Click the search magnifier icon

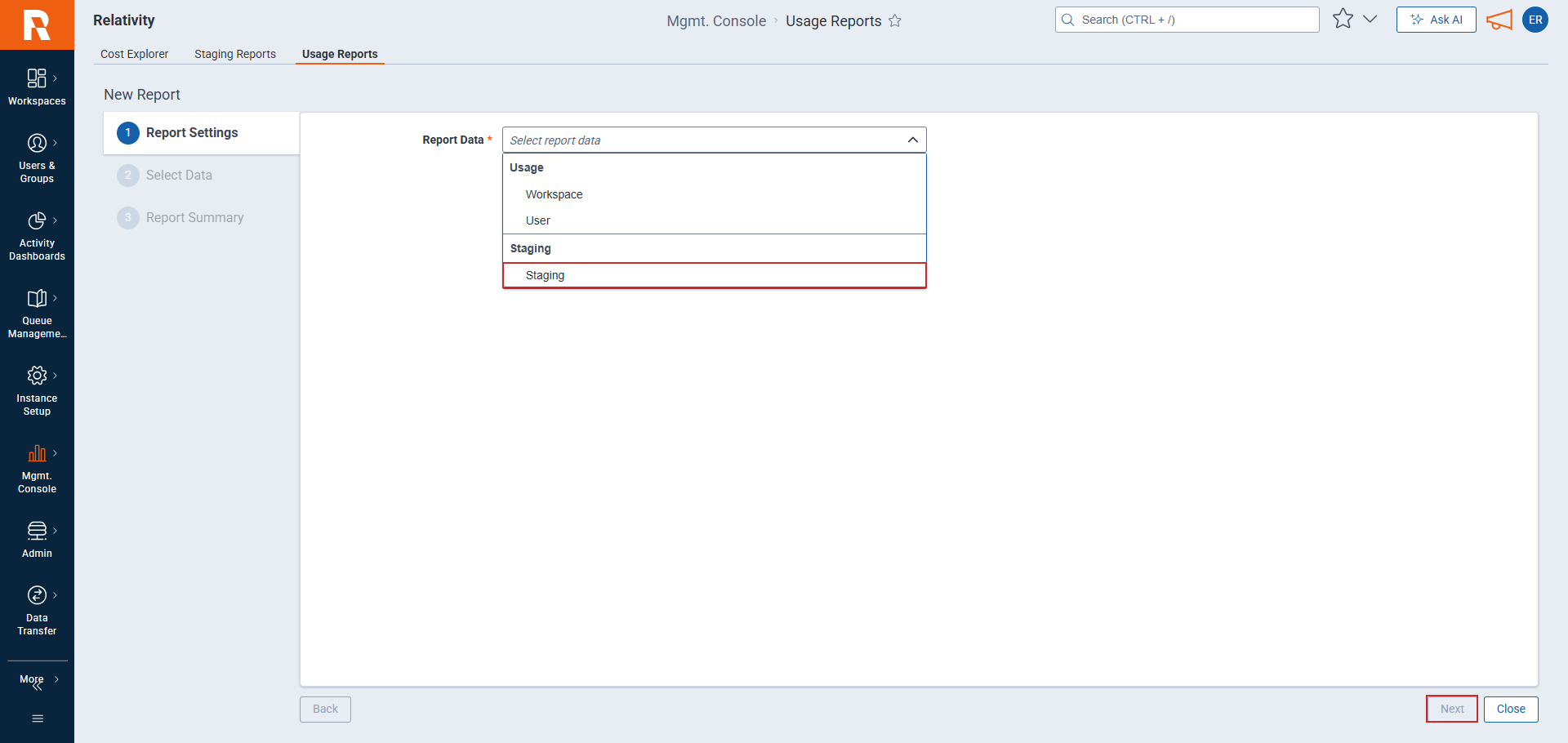tap(1067, 20)
